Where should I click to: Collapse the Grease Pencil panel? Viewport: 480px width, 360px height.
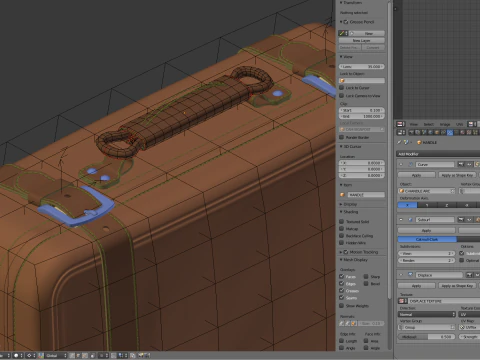pyautogui.click(x=341, y=22)
